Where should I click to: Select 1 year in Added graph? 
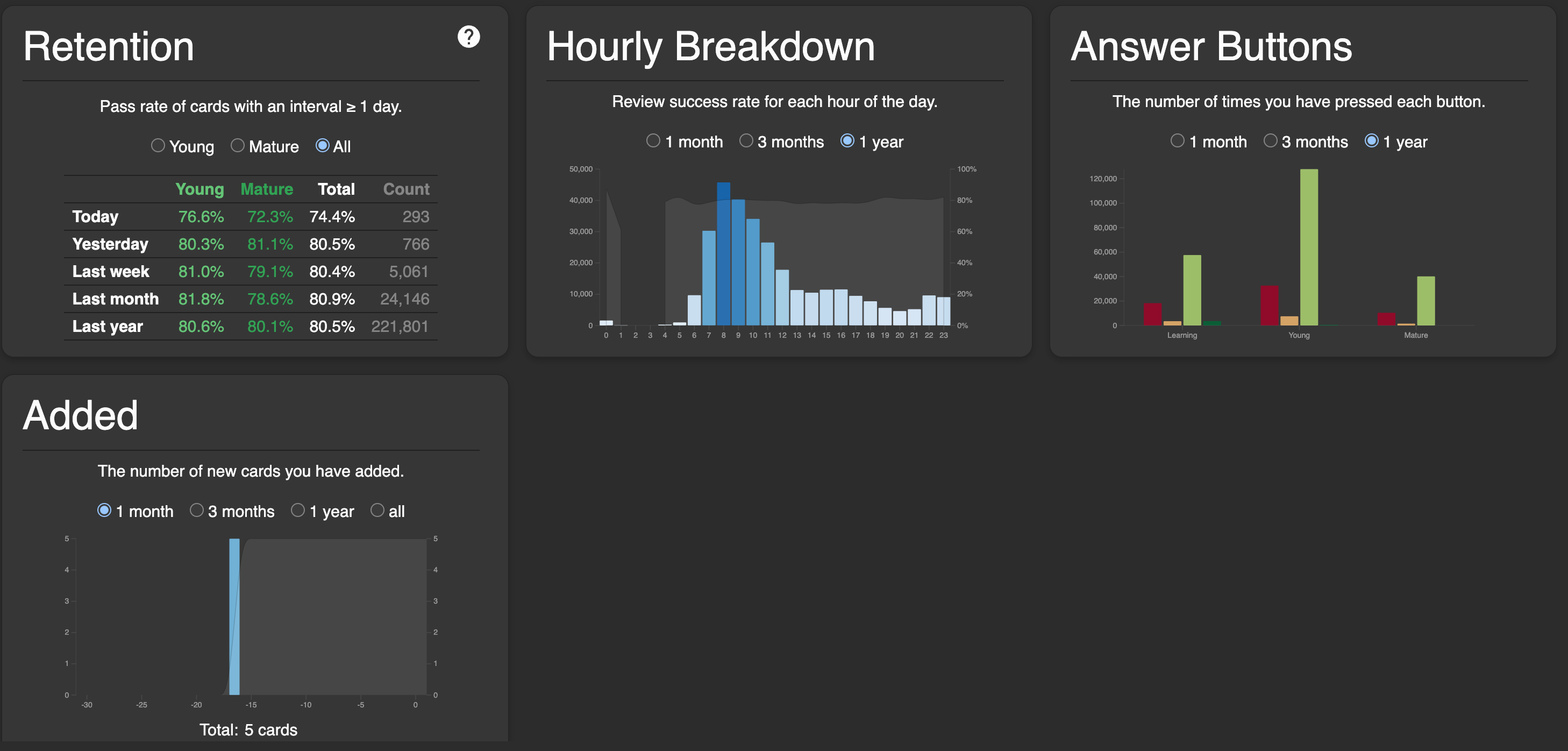pos(298,511)
